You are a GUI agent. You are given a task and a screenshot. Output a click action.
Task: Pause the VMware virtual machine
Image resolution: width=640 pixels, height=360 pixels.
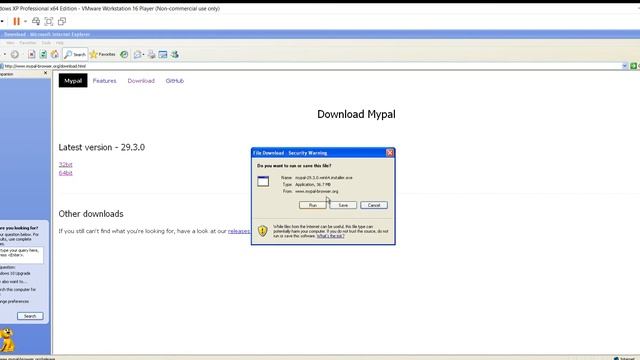pyautogui.click(x=16, y=21)
